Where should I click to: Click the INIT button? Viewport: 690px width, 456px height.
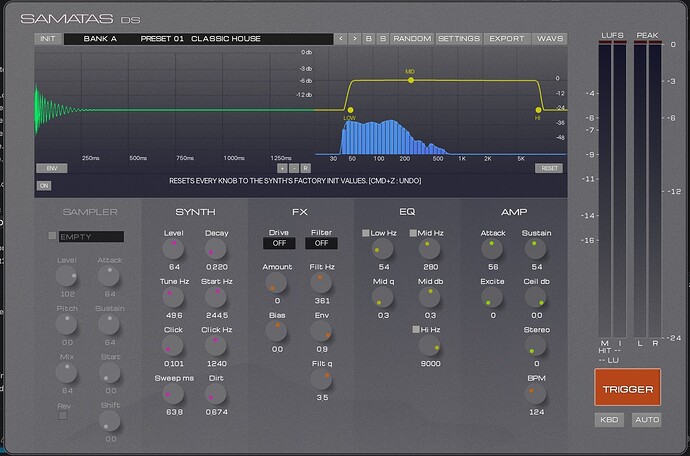(48, 39)
